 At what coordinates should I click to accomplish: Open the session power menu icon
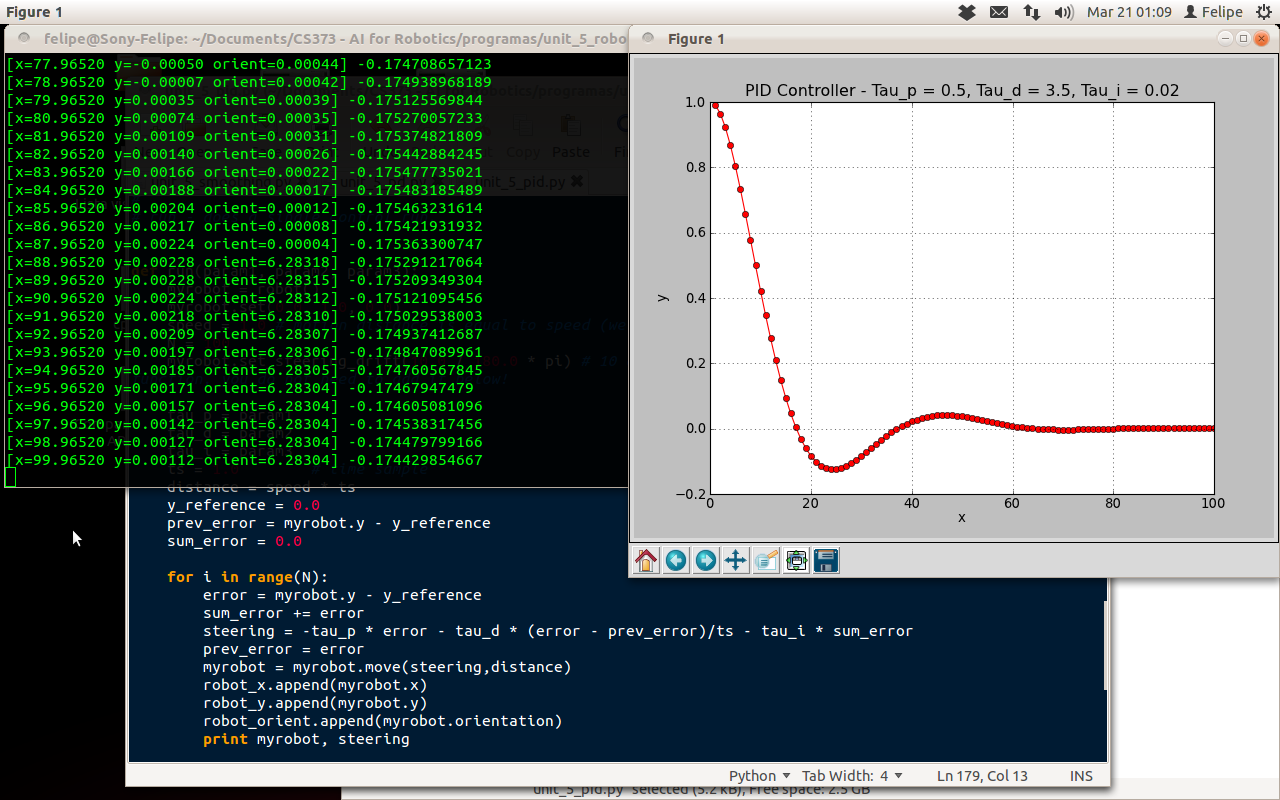click(1264, 12)
